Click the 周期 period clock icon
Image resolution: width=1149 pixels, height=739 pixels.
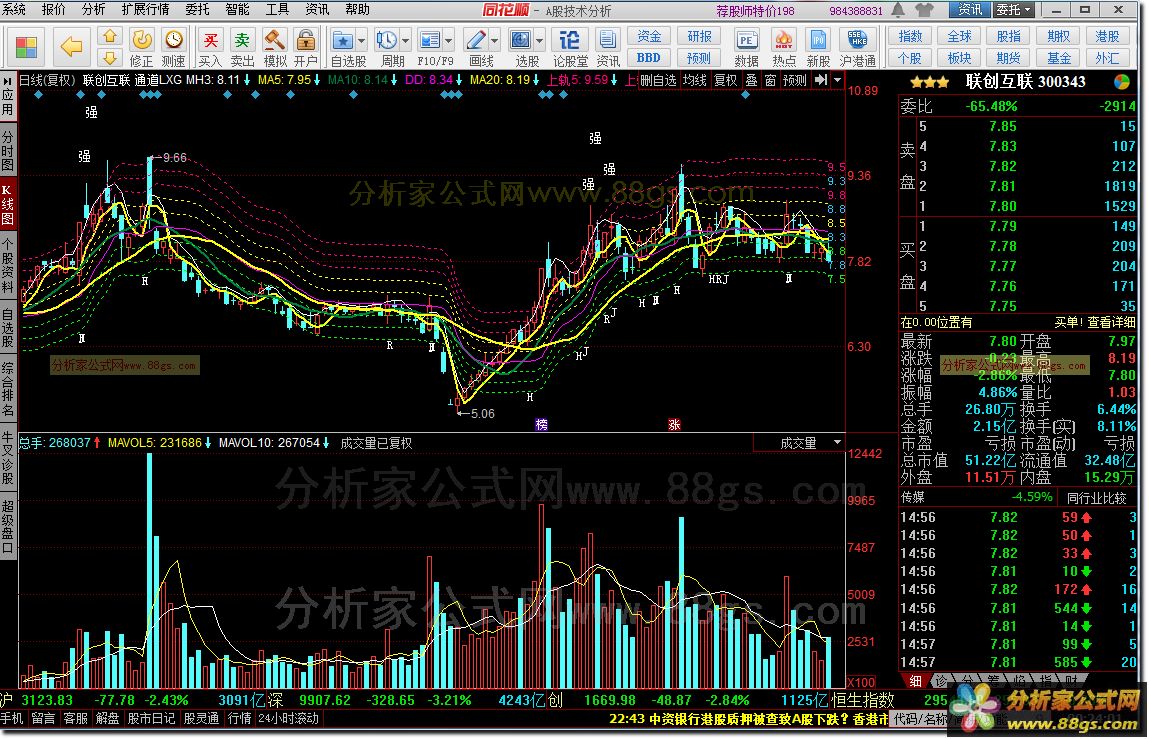click(x=386, y=40)
